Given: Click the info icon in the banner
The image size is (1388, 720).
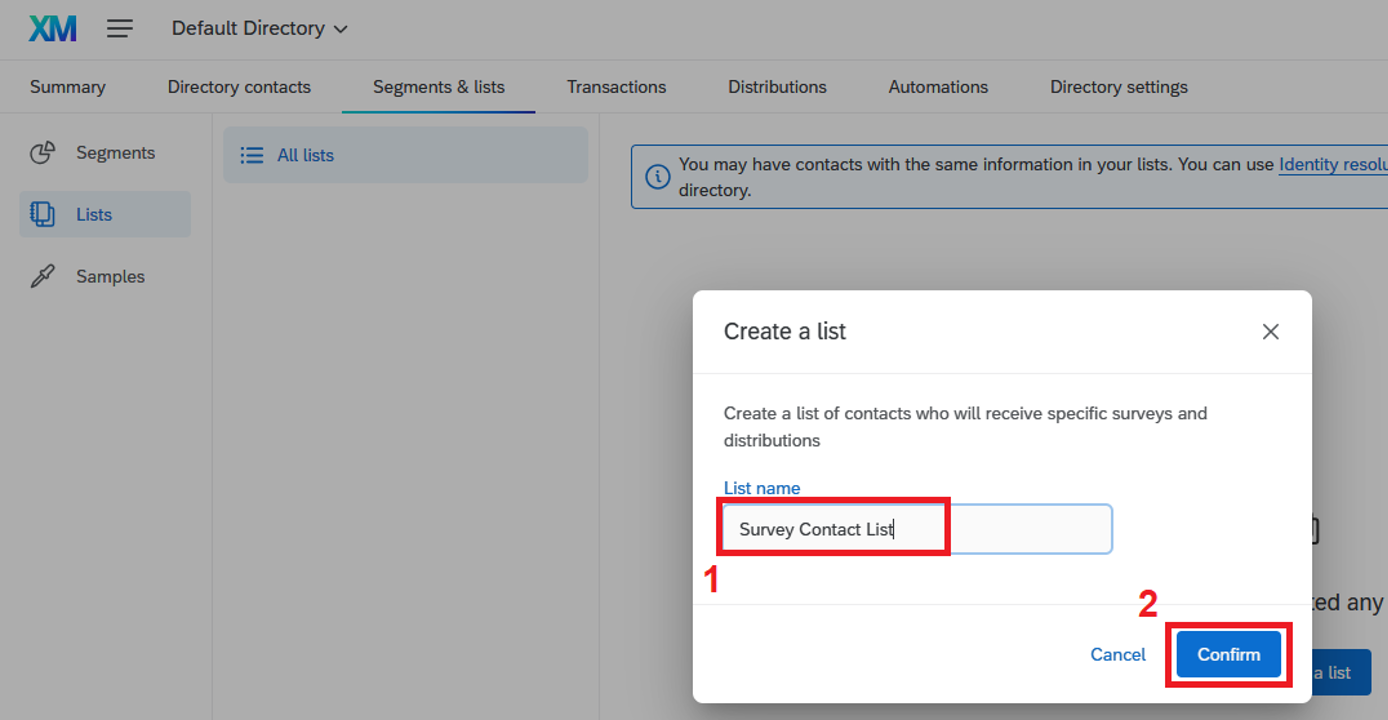Looking at the screenshot, I should click(657, 177).
